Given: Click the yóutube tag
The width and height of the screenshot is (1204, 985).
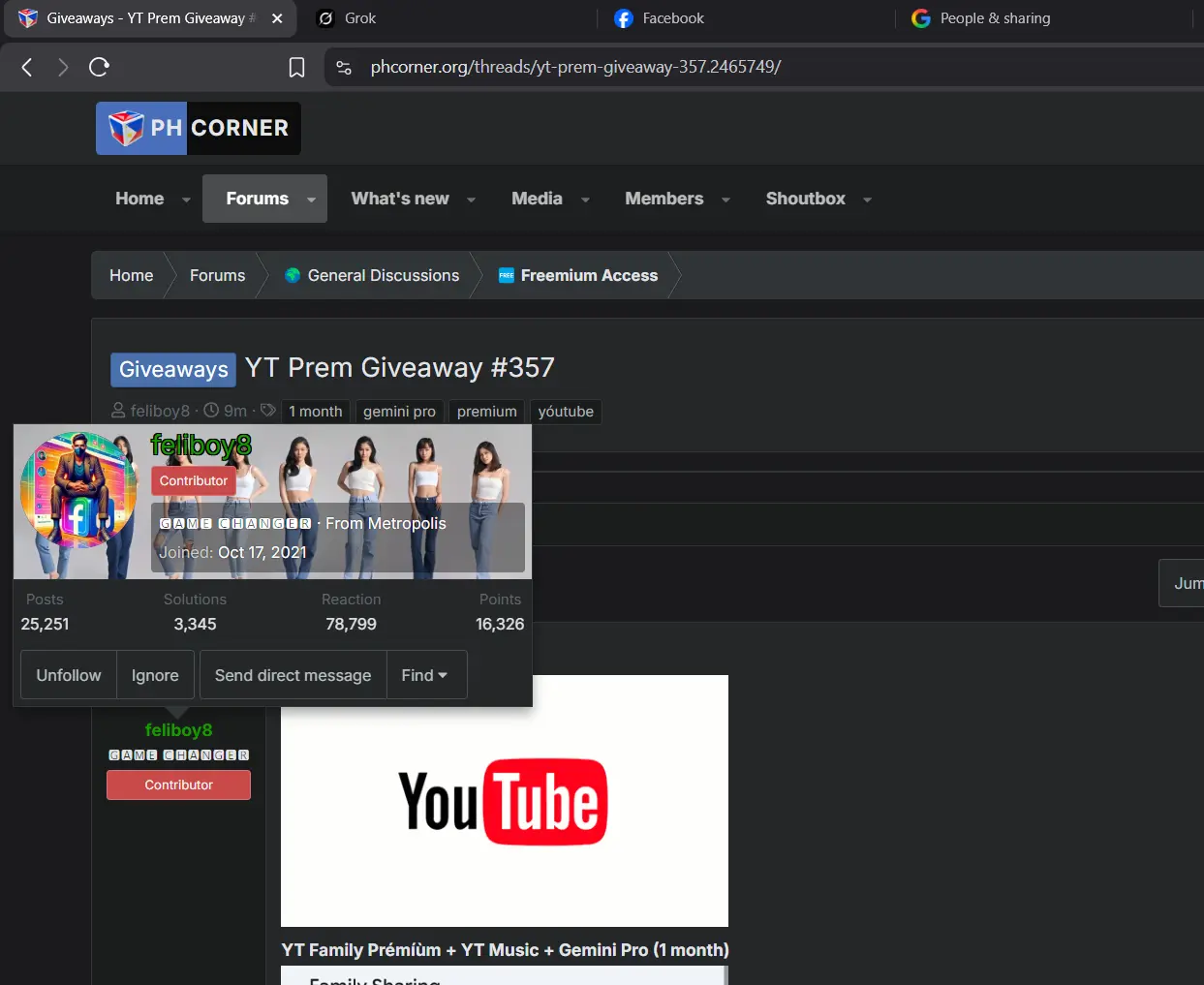Looking at the screenshot, I should (x=566, y=412).
